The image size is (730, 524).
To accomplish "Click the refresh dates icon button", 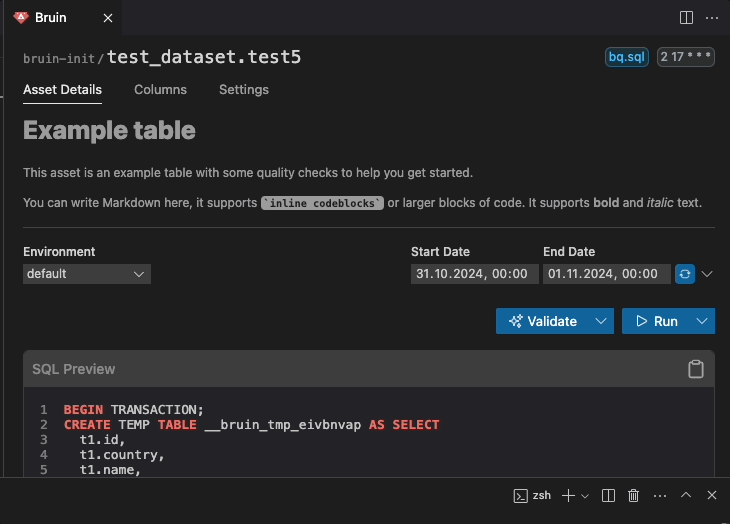I will [x=685, y=274].
